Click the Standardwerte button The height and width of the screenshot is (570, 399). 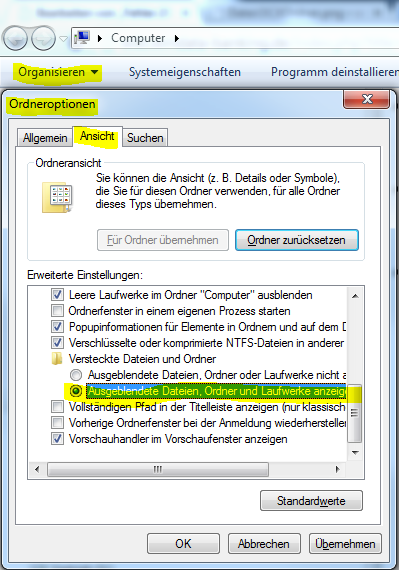click(311, 501)
